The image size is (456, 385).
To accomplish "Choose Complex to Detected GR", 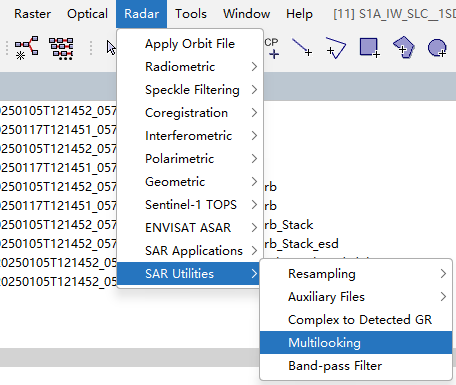I will coord(356,320).
